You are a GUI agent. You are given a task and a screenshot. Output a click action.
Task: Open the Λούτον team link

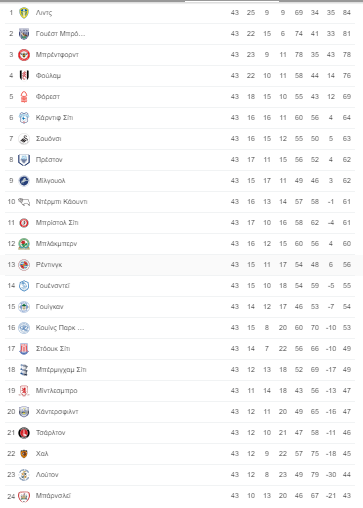click(47, 475)
